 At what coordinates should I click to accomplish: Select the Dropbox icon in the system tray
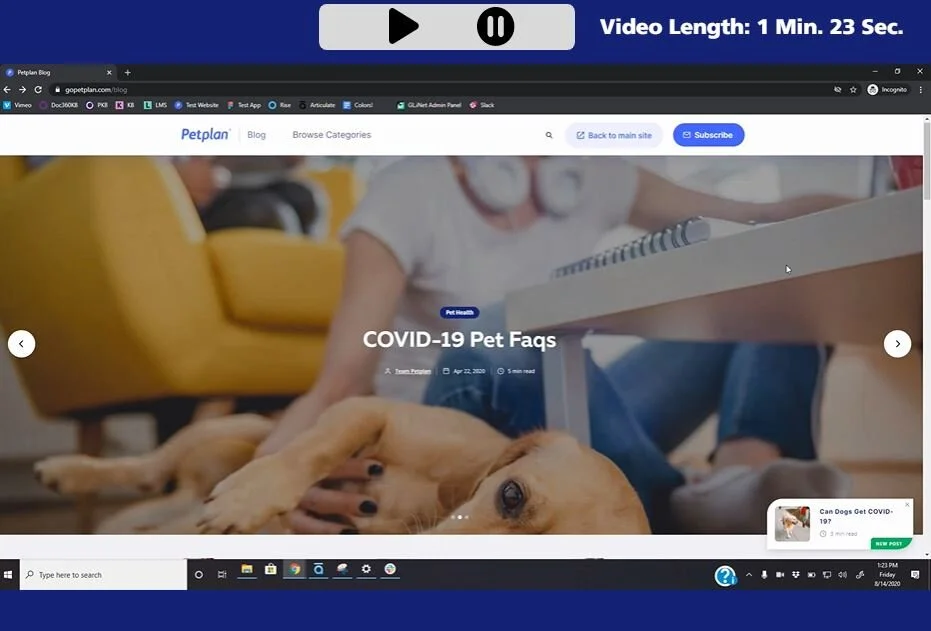coord(795,574)
